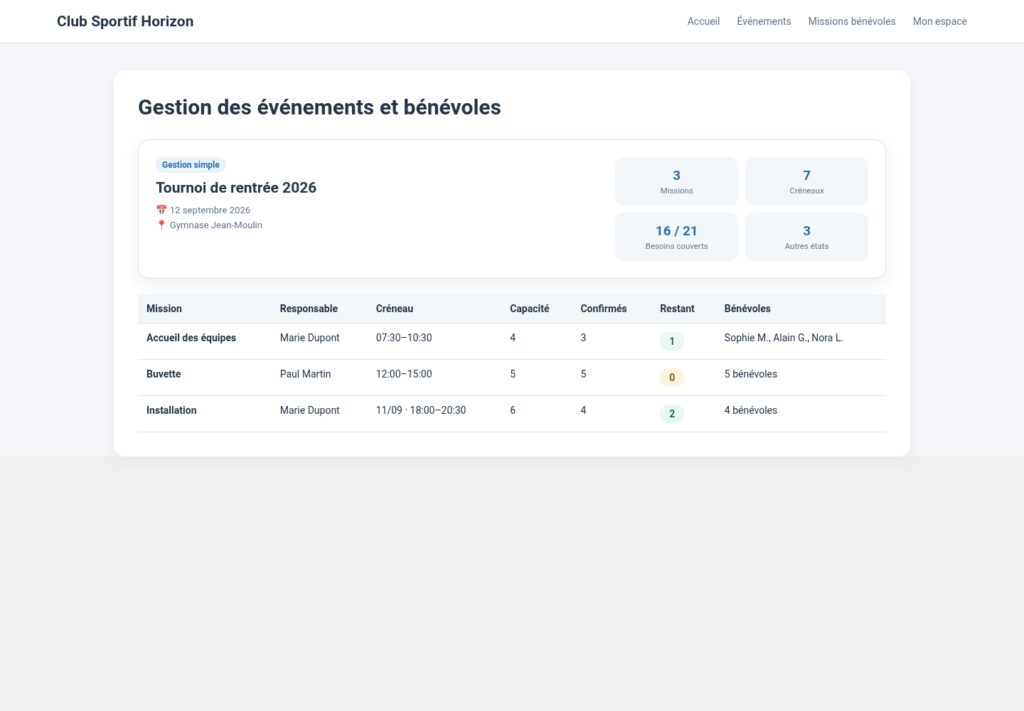Click the responsable Paul Martin
The height and width of the screenshot is (711, 1024).
305,374
